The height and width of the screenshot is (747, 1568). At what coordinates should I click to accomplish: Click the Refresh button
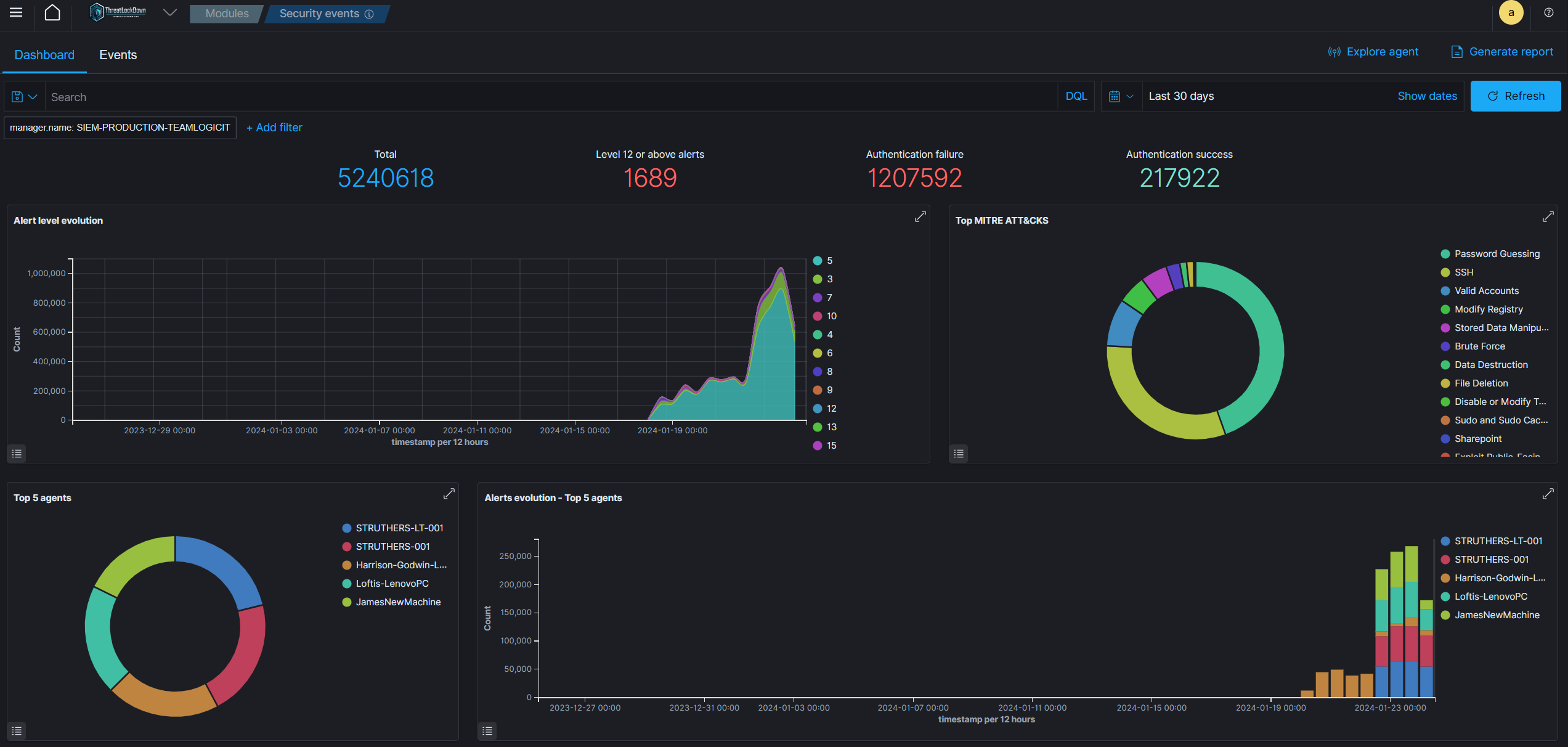point(1516,96)
